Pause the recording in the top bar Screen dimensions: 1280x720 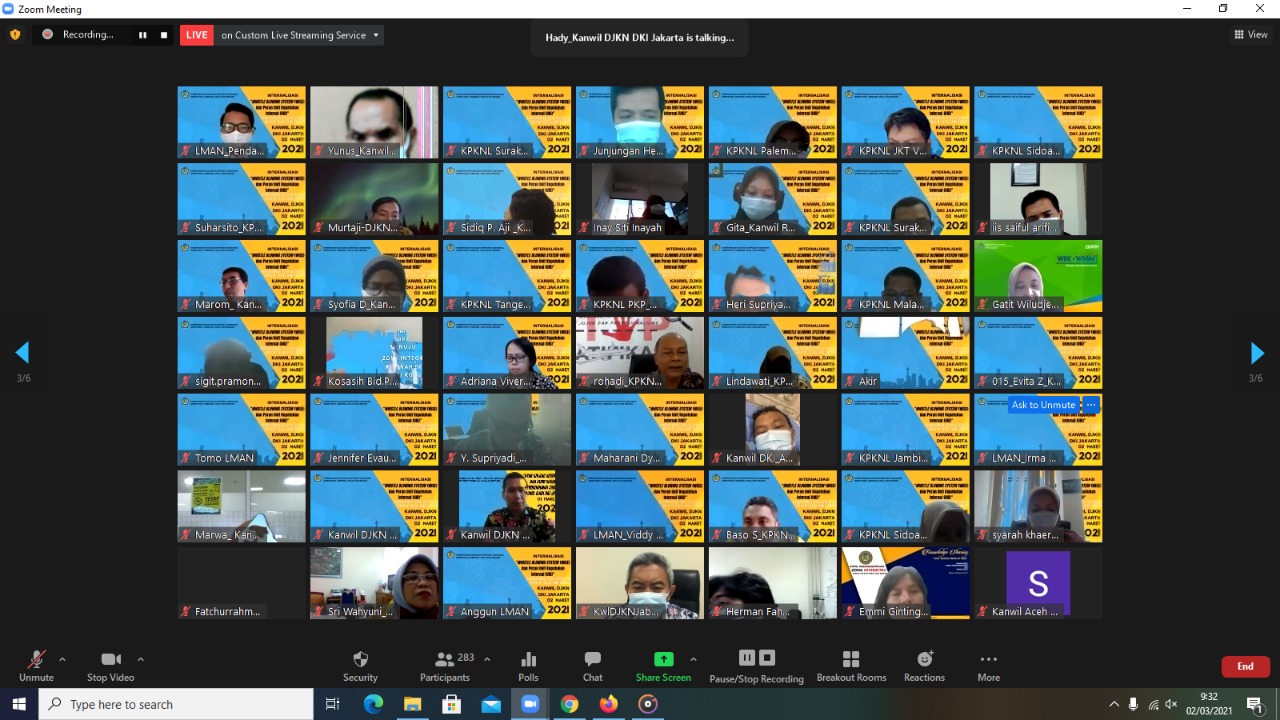[x=142, y=35]
